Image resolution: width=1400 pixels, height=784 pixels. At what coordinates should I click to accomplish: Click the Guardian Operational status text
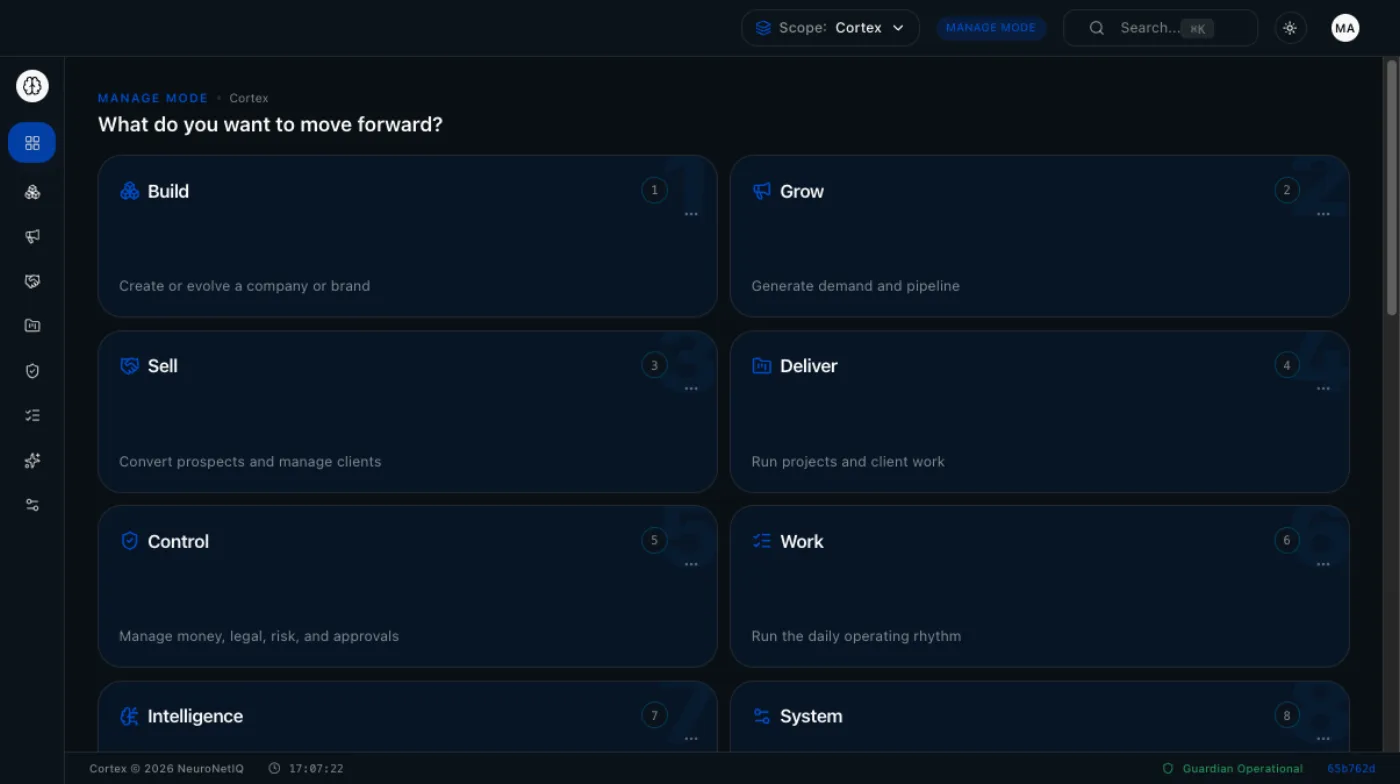click(1243, 769)
